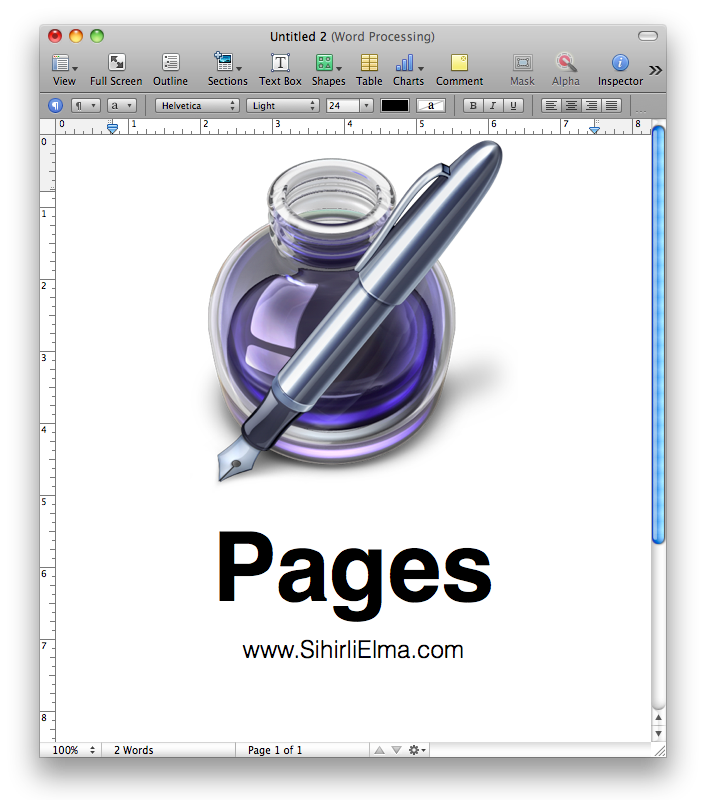The image size is (706, 800).
Task: Add a Comment to the document
Action: [x=459, y=63]
